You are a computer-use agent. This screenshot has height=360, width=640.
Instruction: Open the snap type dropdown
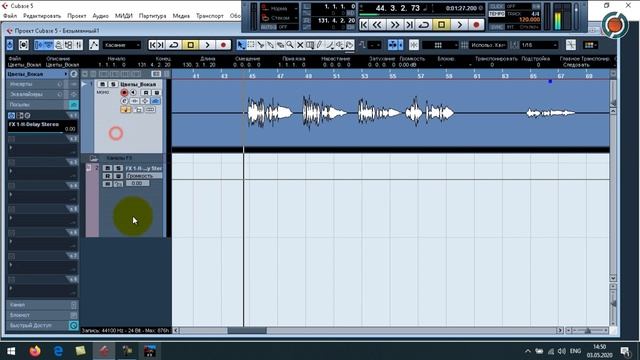coord(440,45)
